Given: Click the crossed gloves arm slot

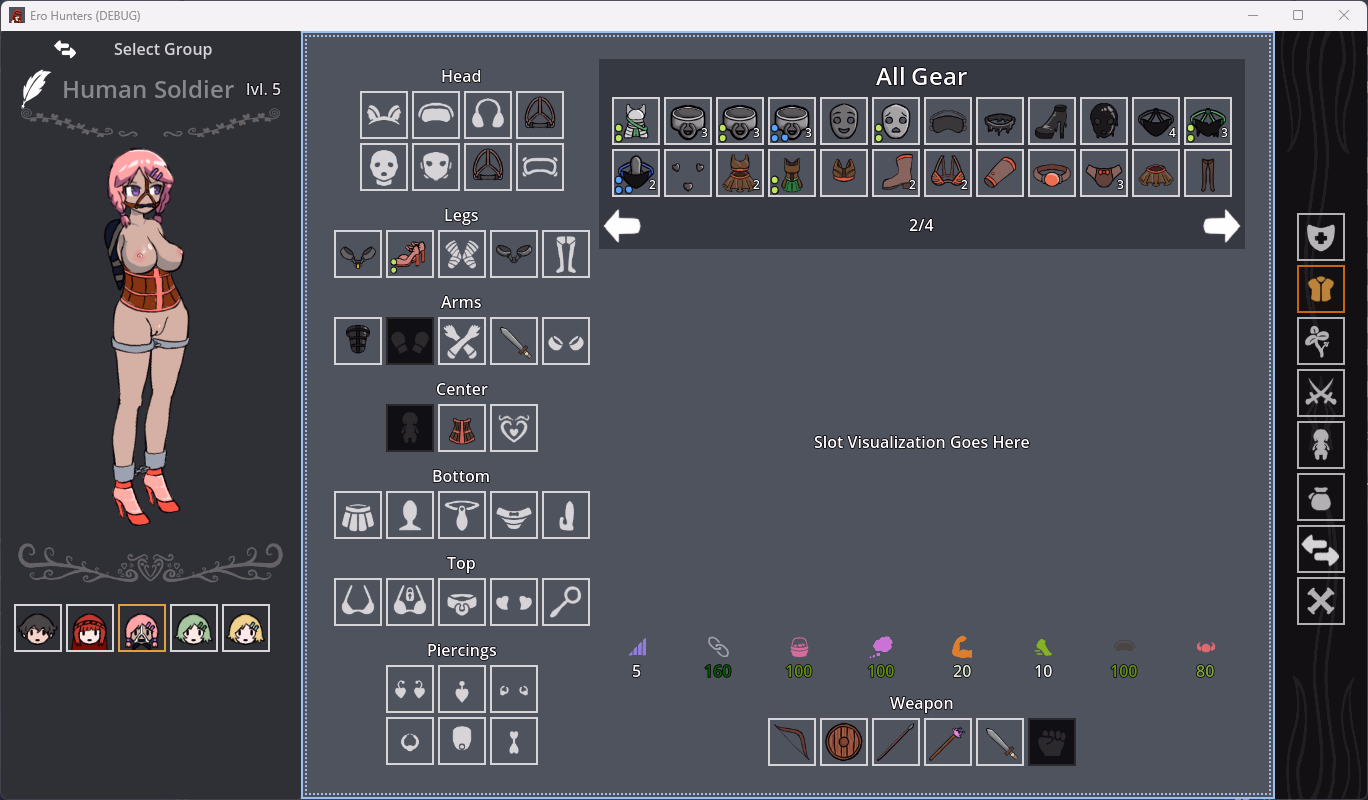Looking at the screenshot, I should pyautogui.click(x=462, y=341).
